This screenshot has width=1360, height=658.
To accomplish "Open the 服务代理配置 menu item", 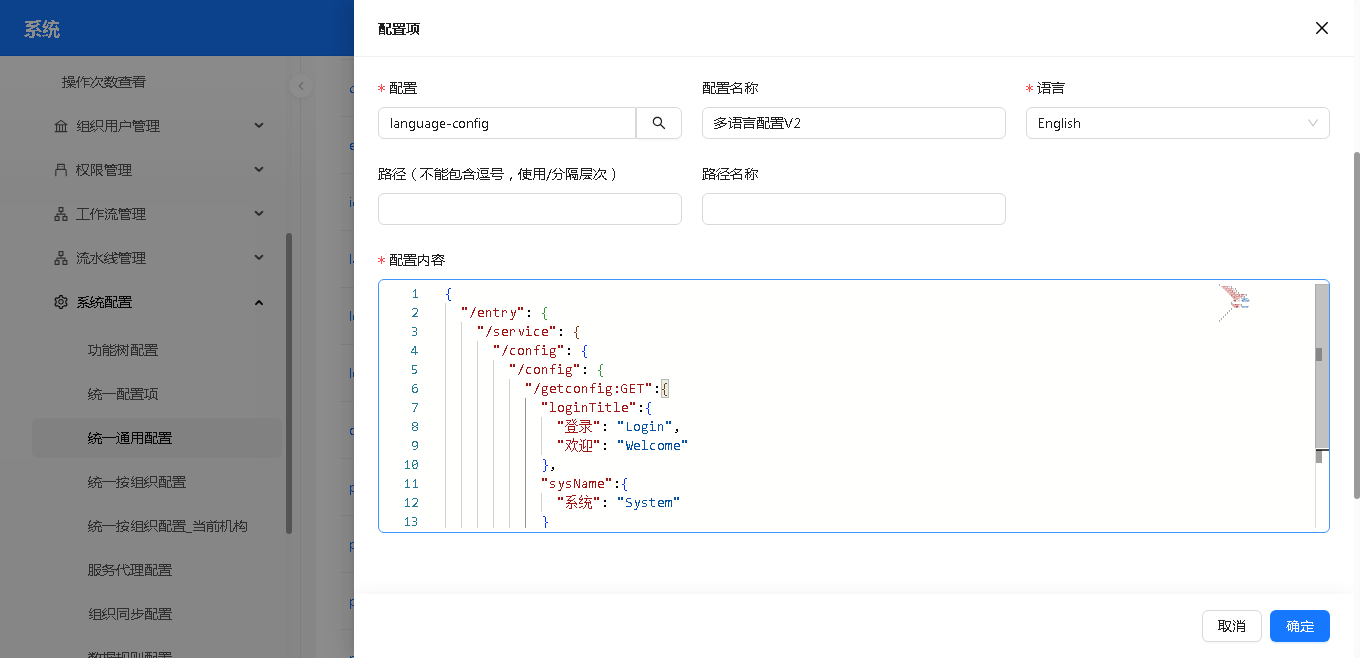I will pos(130,570).
